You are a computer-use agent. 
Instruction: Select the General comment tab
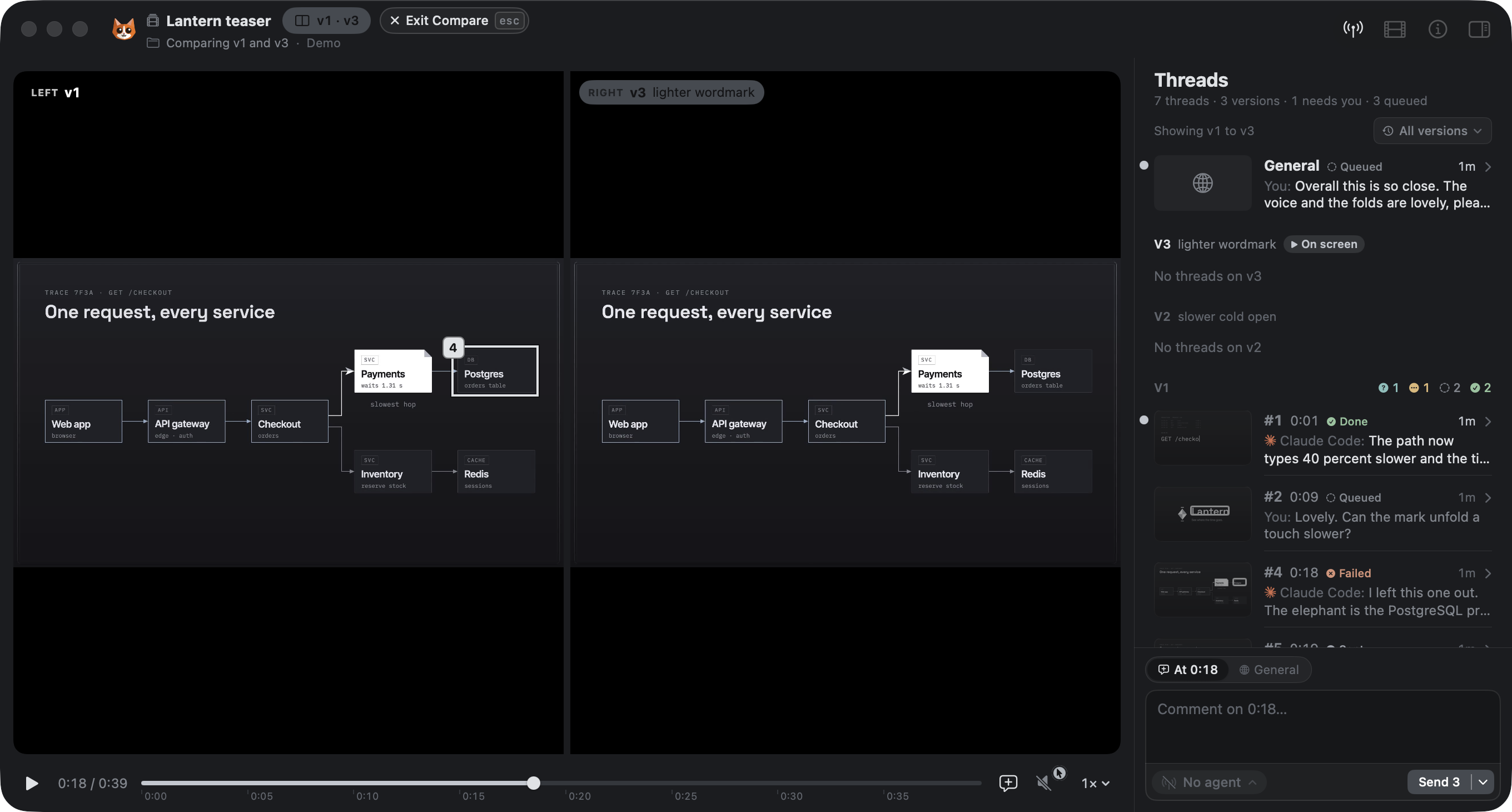point(1269,669)
